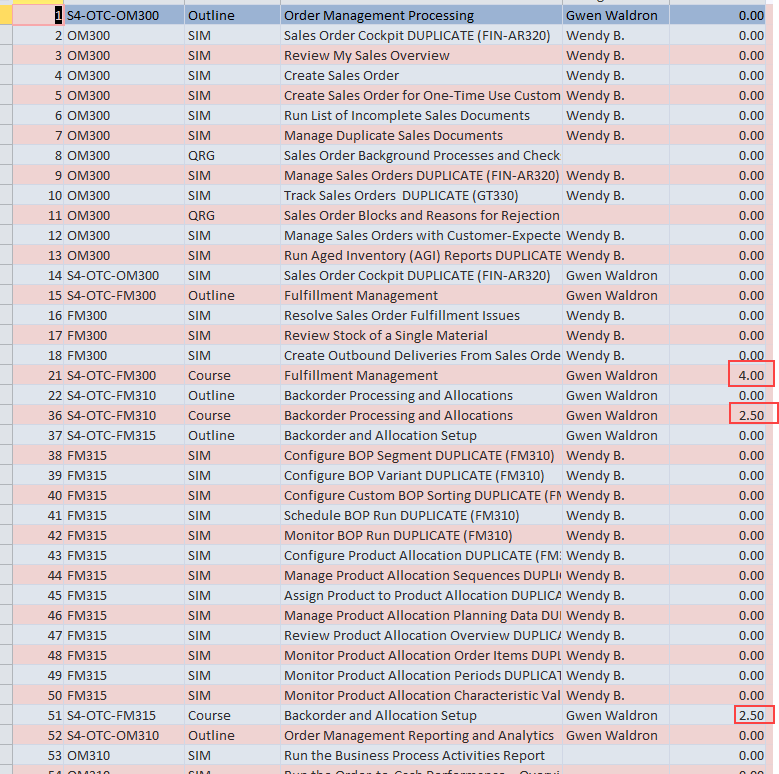Select Gwen Waldron in row 14
This screenshot has height=774, width=779.
click(x=616, y=276)
